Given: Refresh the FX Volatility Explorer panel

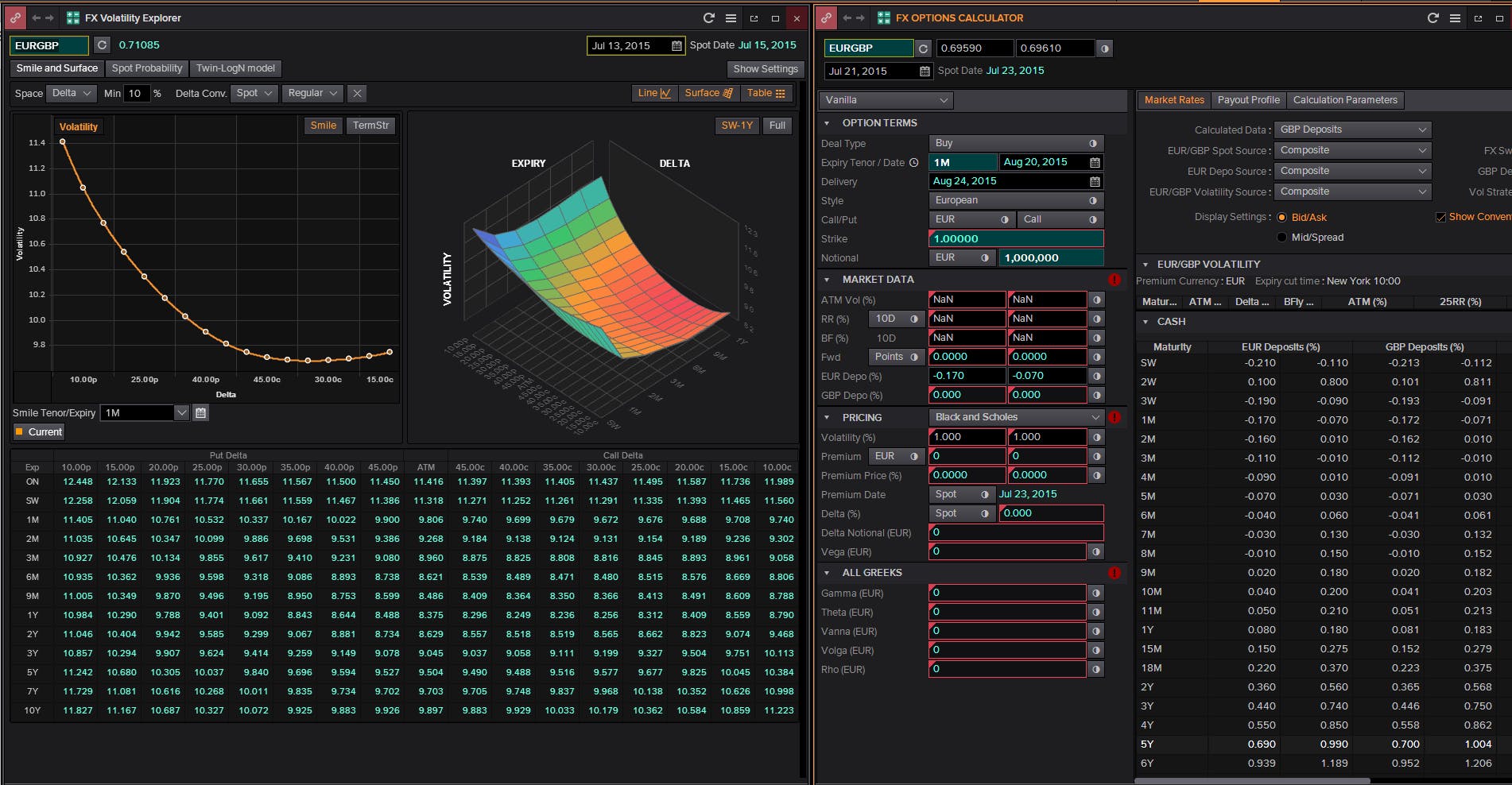Looking at the screenshot, I should click(708, 17).
